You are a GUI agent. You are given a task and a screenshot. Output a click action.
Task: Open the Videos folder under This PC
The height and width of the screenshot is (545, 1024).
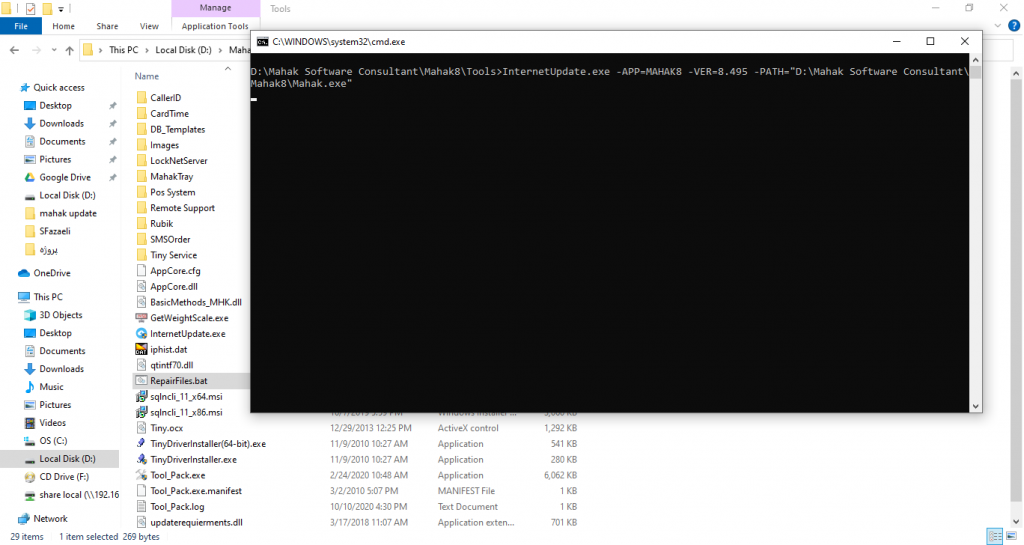(x=52, y=422)
